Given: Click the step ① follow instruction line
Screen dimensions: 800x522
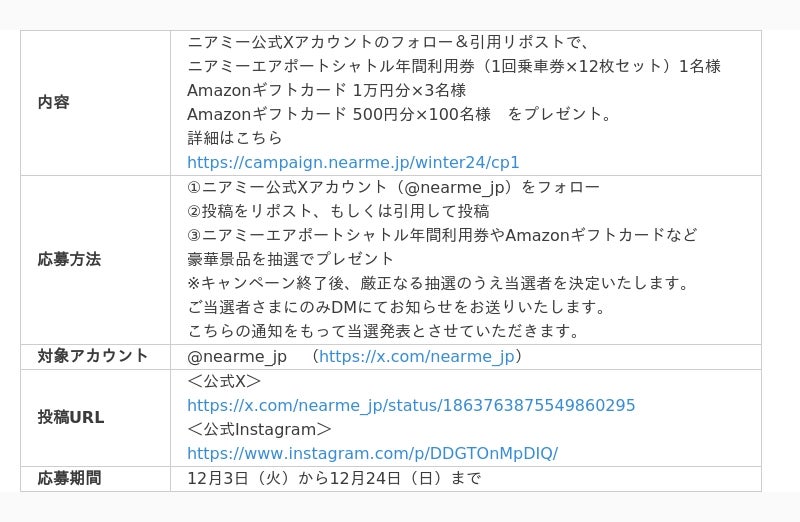Looking at the screenshot, I should 393,187.
